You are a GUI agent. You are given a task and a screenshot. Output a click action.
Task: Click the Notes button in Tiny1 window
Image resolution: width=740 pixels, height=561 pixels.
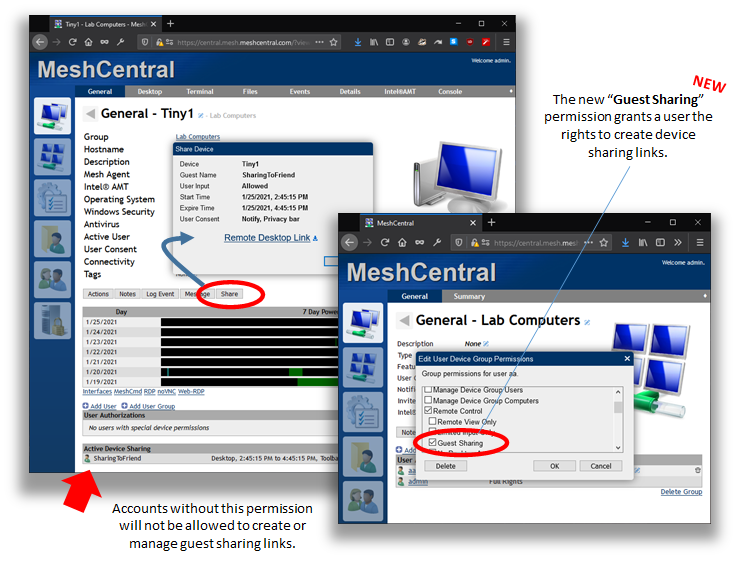pyautogui.click(x=127, y=294)
